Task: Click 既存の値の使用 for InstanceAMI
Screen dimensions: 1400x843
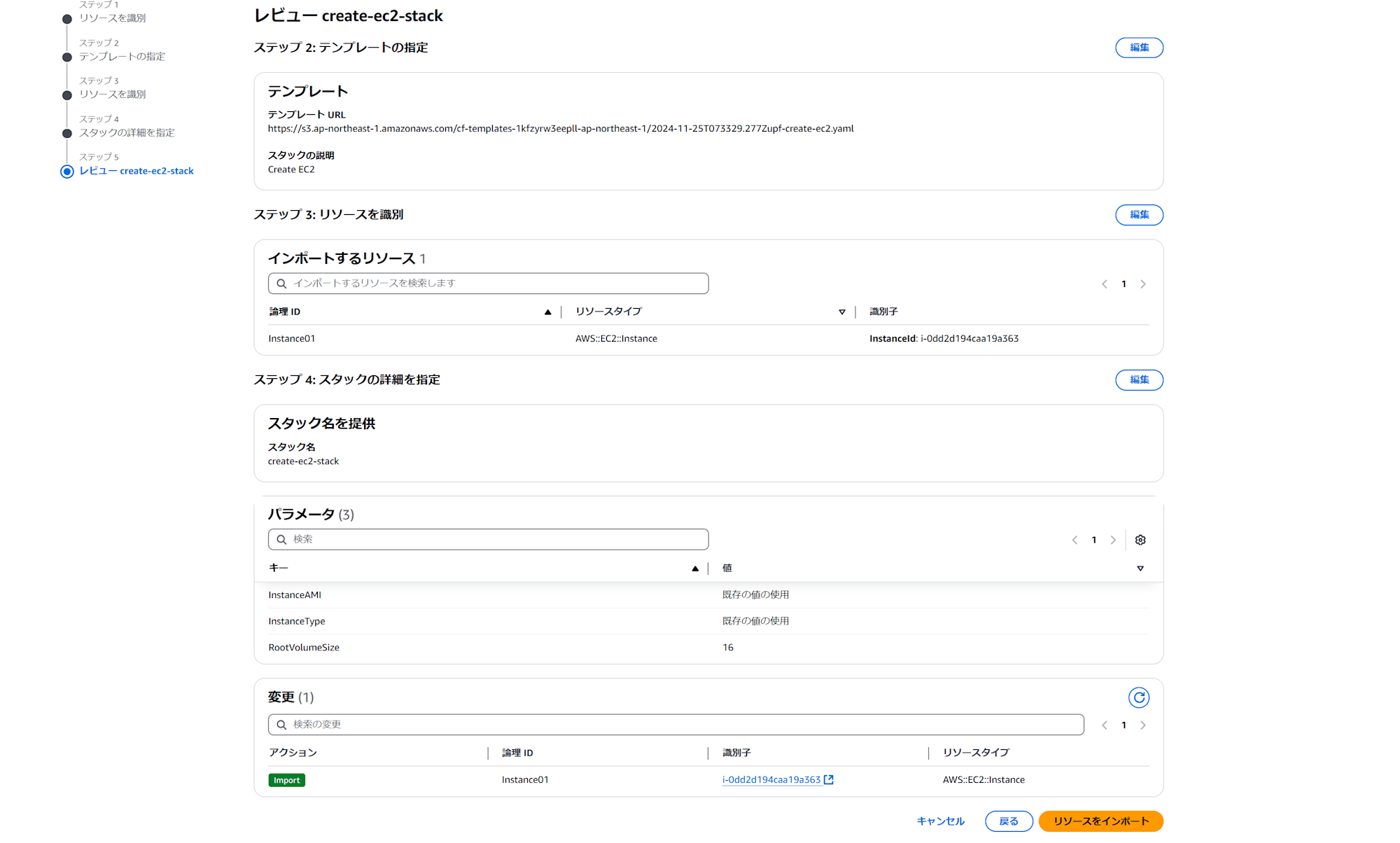Action: pyautogui.click(x=755, y=595)
